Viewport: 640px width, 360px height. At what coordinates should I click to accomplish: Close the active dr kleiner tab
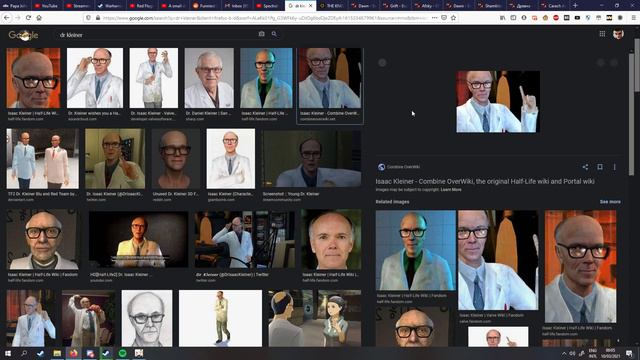tap(311, 6)
